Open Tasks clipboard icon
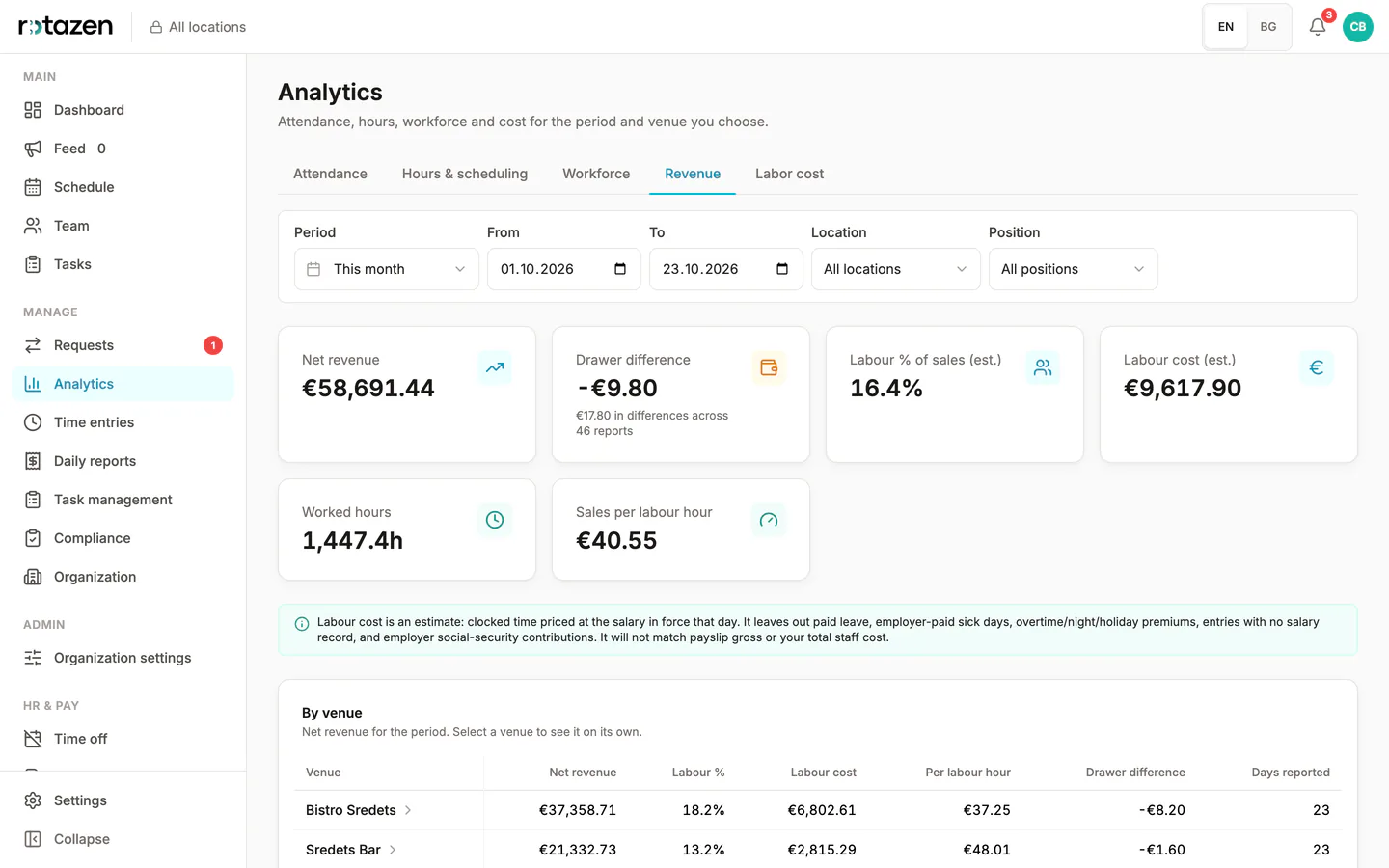Viewport: 1389px width, 868px height. point(33,264)
